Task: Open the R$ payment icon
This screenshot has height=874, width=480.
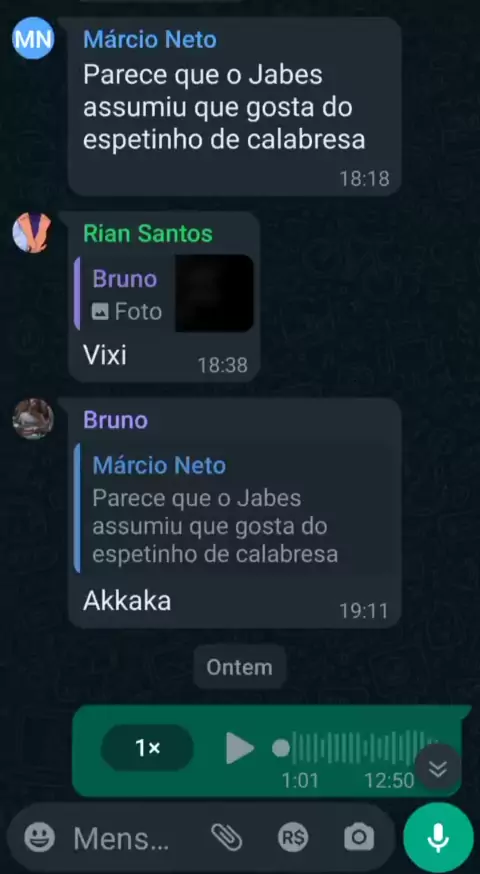Action: (293, 837)
